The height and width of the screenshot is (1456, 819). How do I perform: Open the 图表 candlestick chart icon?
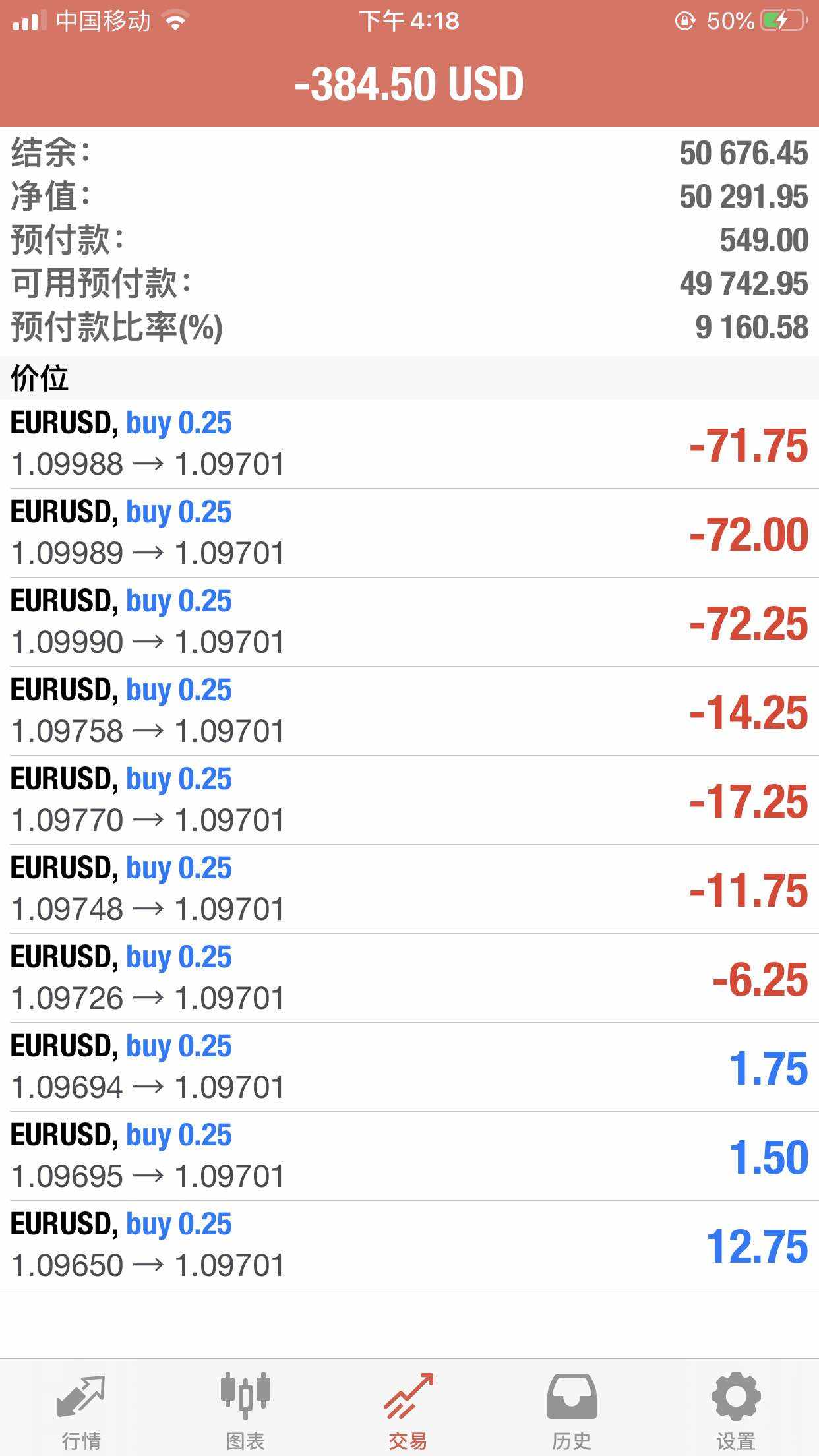click(245, 1395)
